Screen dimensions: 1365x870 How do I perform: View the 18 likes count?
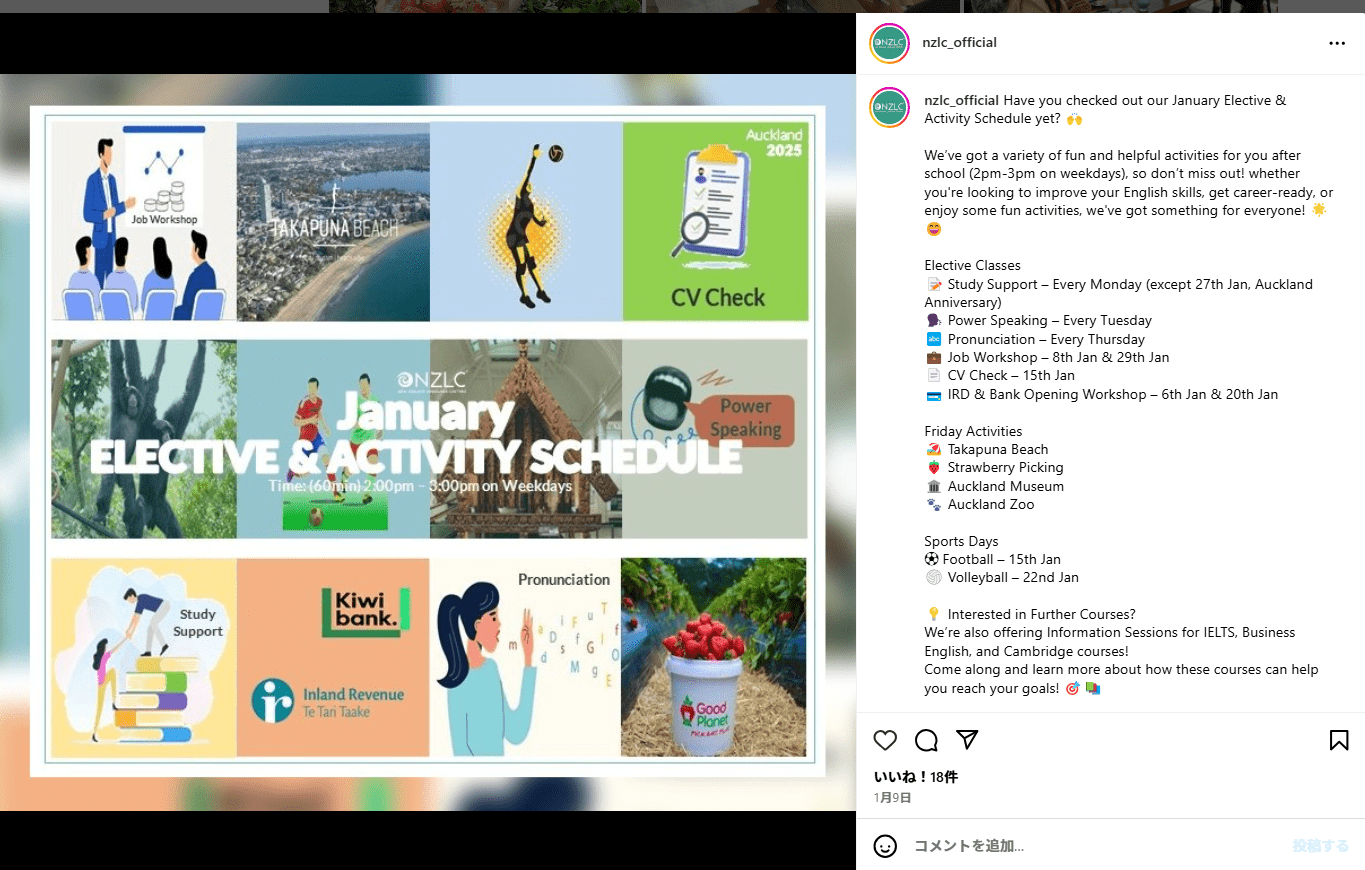[916, 777]
